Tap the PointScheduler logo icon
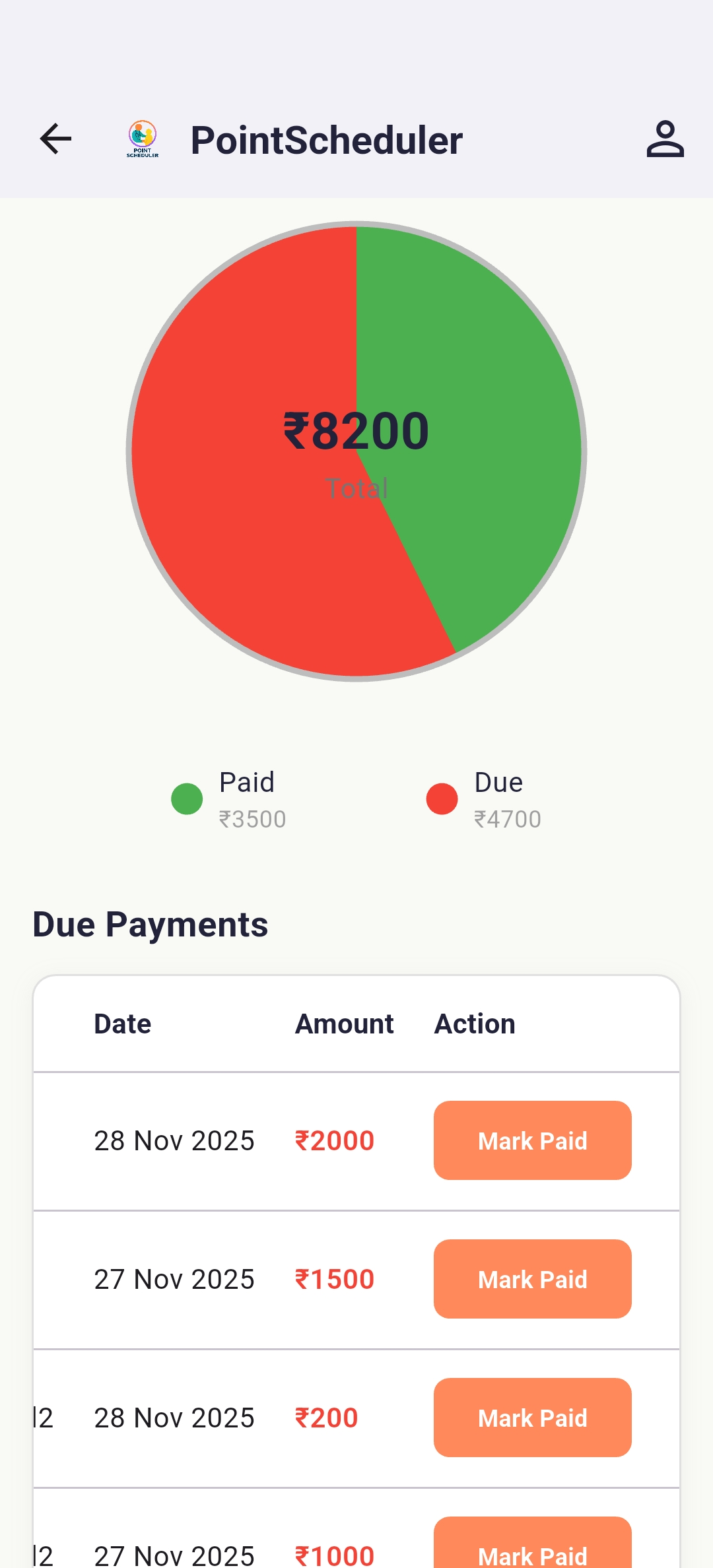This screenshot has width=713, height=1568. pyautogui.click(x=143, y=139)
